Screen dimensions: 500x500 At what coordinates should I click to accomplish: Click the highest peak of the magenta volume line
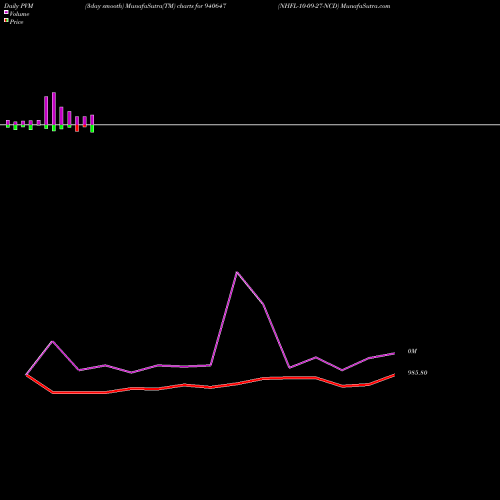237,272
